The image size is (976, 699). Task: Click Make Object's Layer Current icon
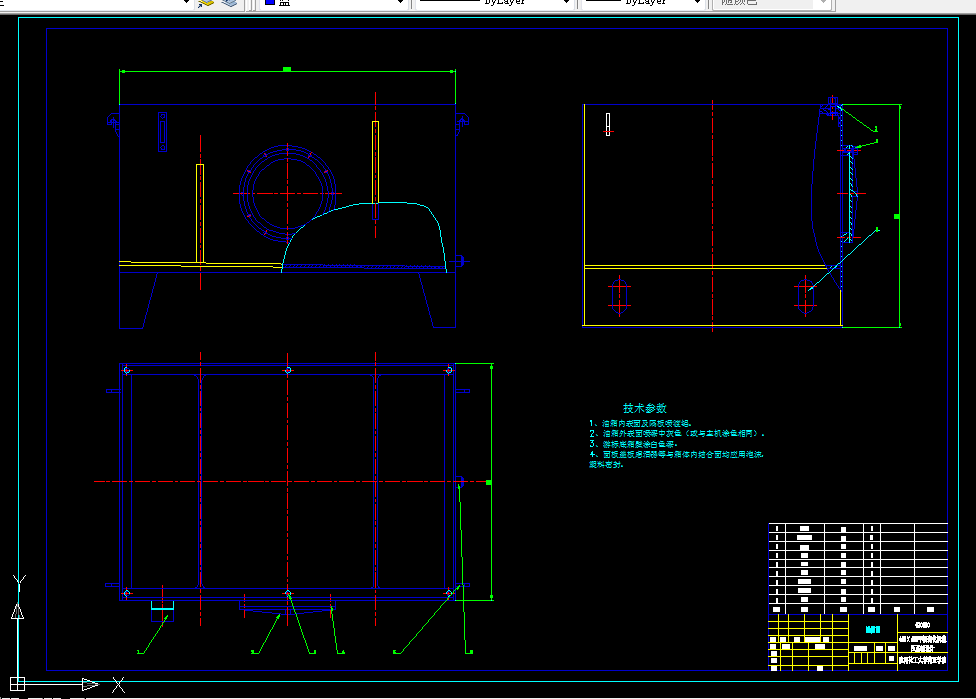206,3
